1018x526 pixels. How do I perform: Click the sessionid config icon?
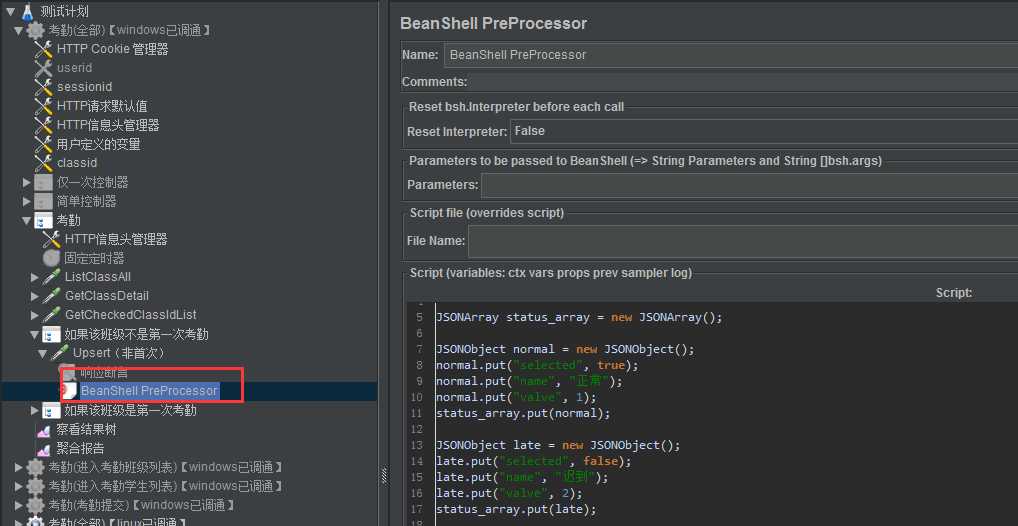pyautogui.click(x=43, y=87)
